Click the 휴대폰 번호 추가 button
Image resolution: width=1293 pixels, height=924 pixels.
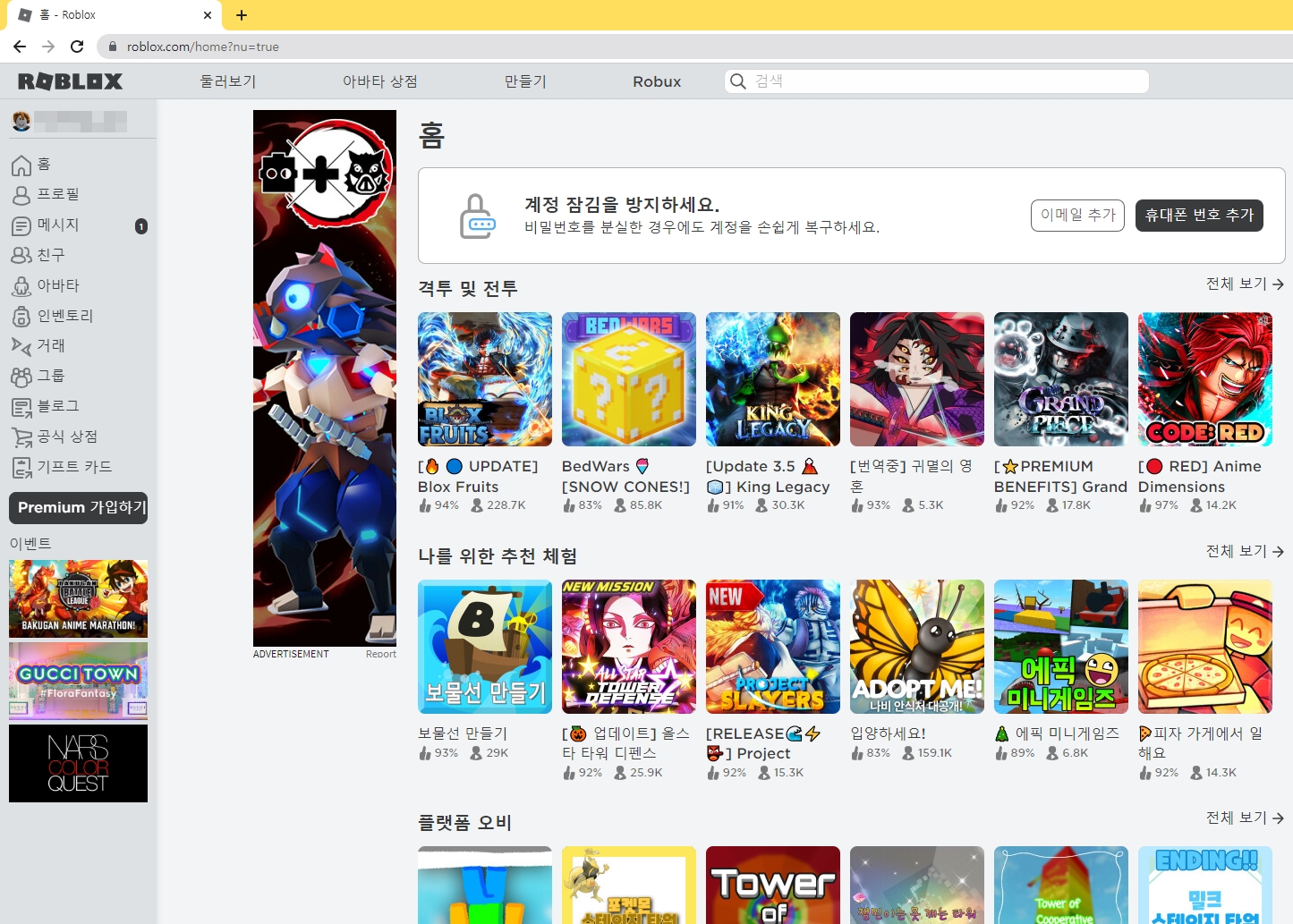(x=1199, y=215)
